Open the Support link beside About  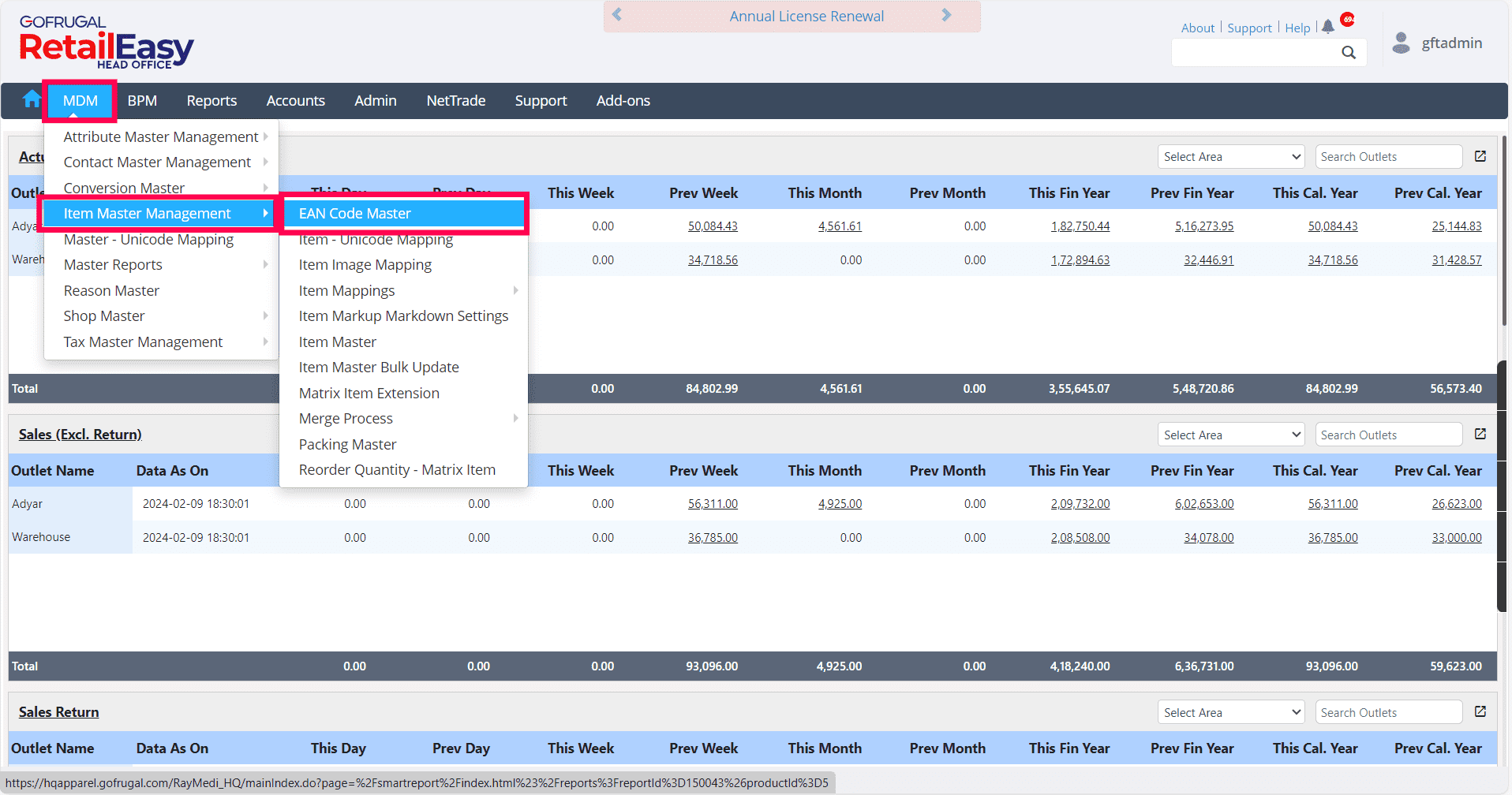1249,28
